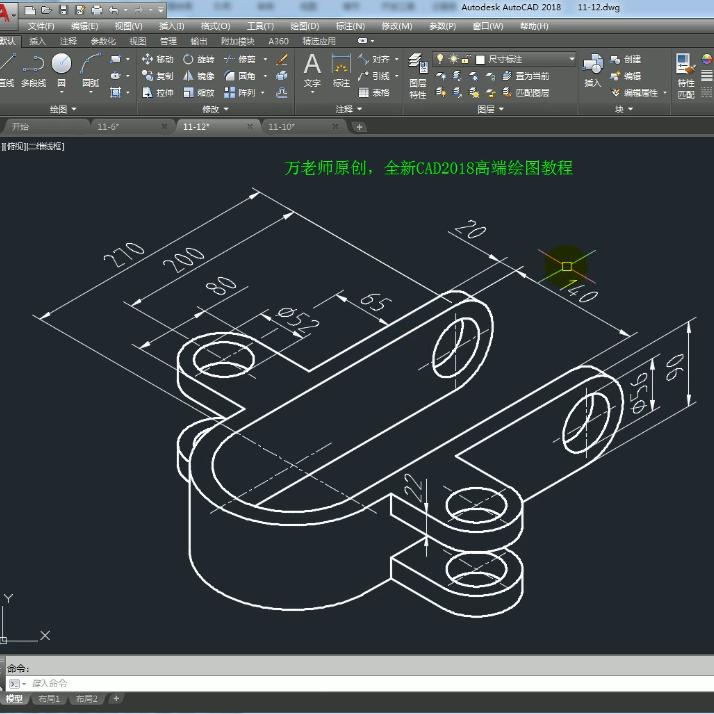The width and height of the screenshot is (714, 714).
Task: Choose the Mirror (镜像) tool
Action: point(199,76)
